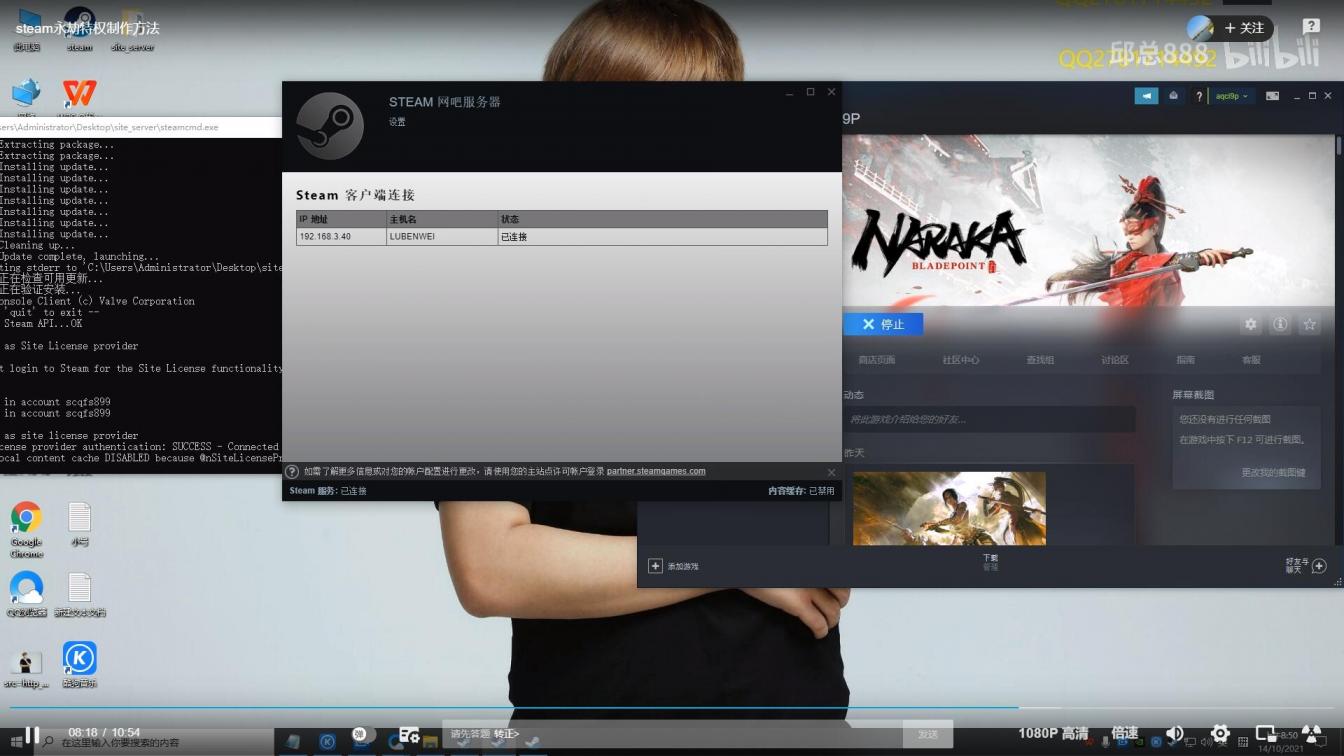Open the 设置 menu in Steam 网吧服务器
Viewport: 1344px width, 756px height.
coord(397,122)
